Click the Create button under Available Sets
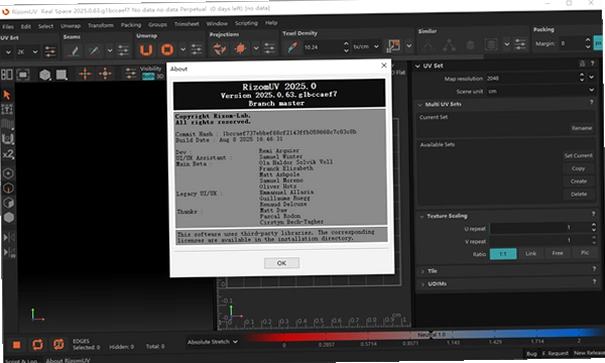 [578, 181]
